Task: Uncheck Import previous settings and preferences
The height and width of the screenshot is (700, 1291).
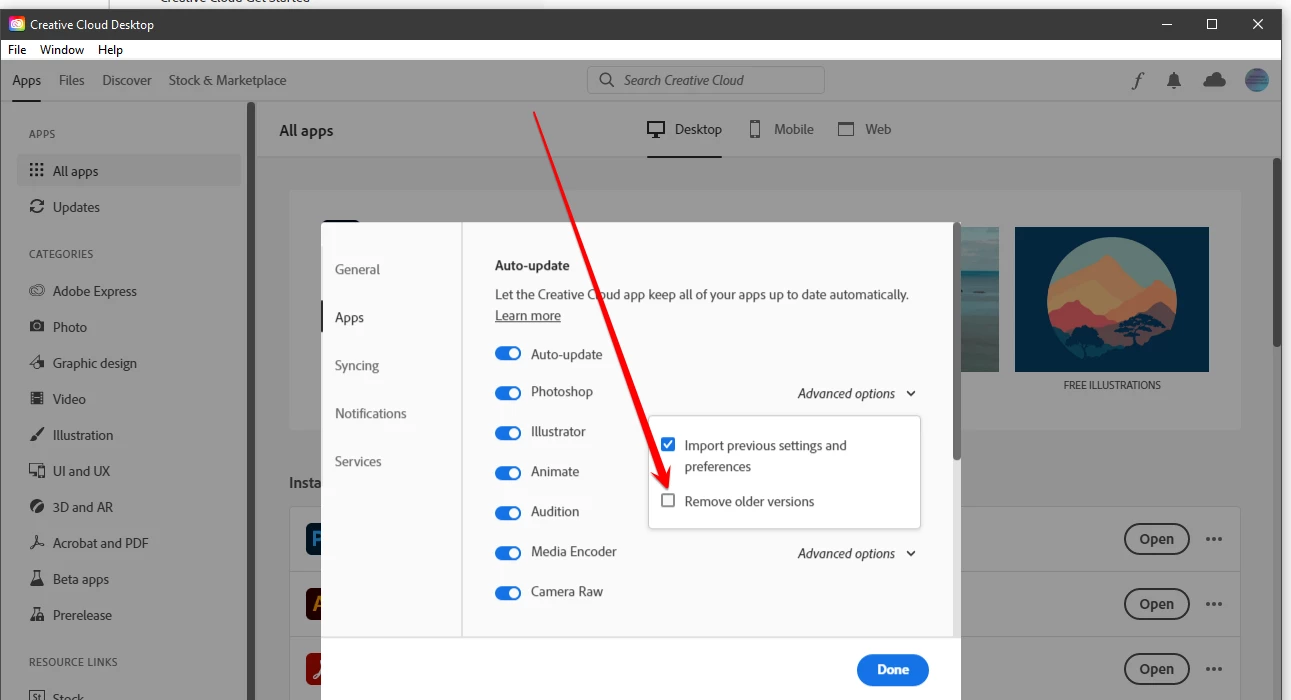Action: [x=668, y=445]
